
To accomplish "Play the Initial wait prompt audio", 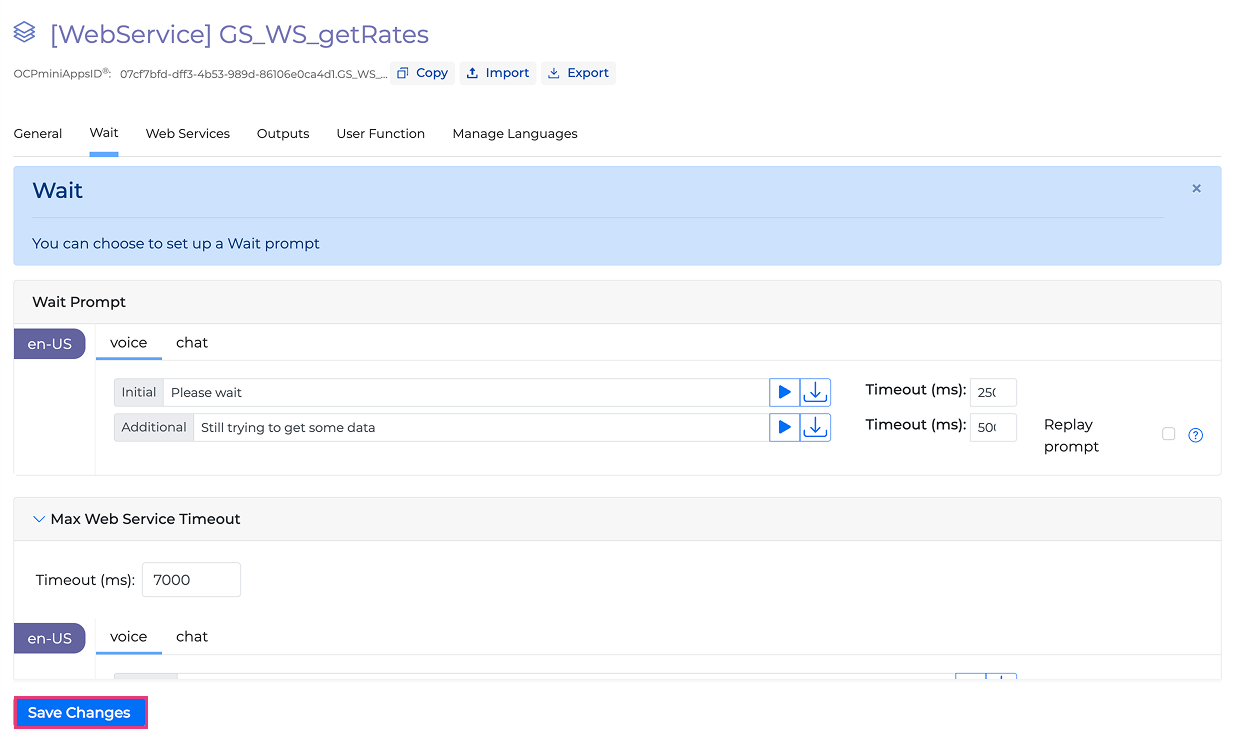I will pos(784,392).
